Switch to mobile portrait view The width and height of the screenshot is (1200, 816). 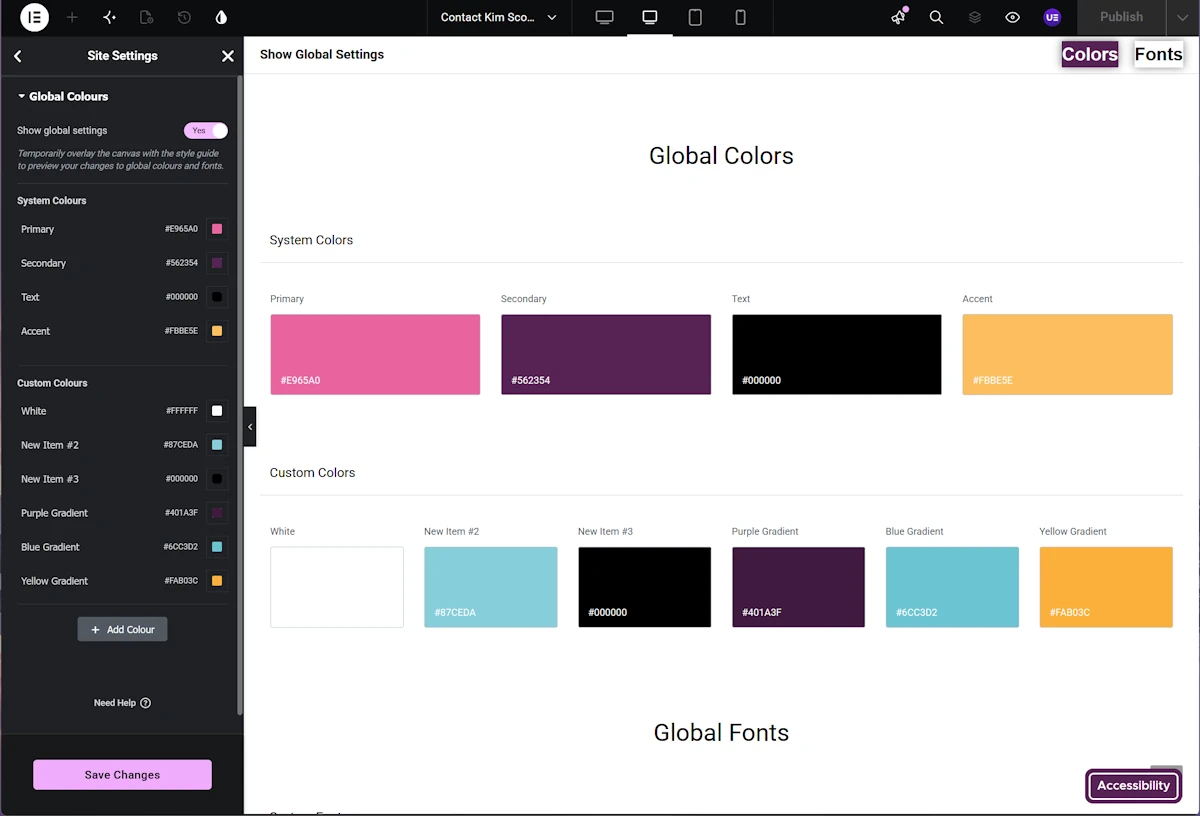click(740, 17)
